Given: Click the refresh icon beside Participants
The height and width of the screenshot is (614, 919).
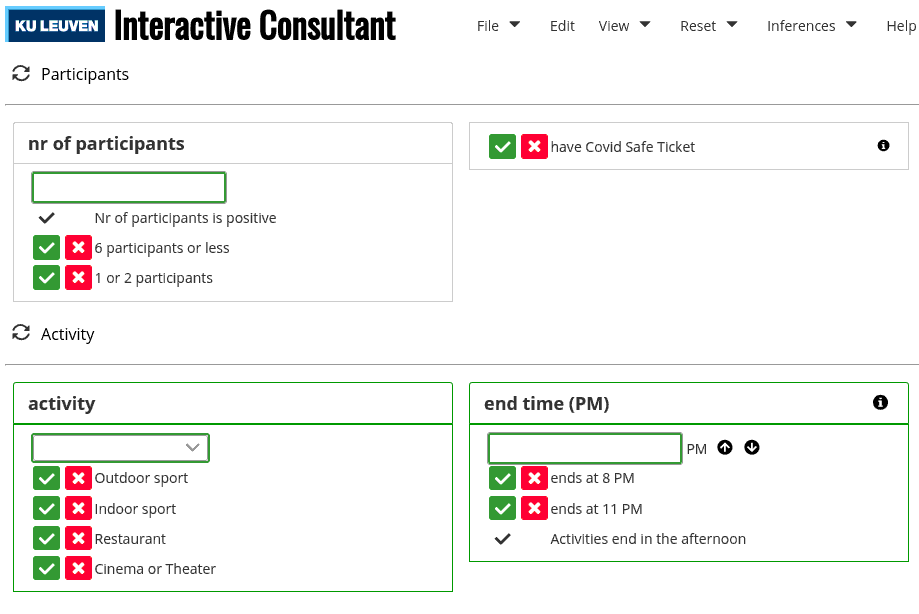Looking at the screenshot, I should [21, 74].
